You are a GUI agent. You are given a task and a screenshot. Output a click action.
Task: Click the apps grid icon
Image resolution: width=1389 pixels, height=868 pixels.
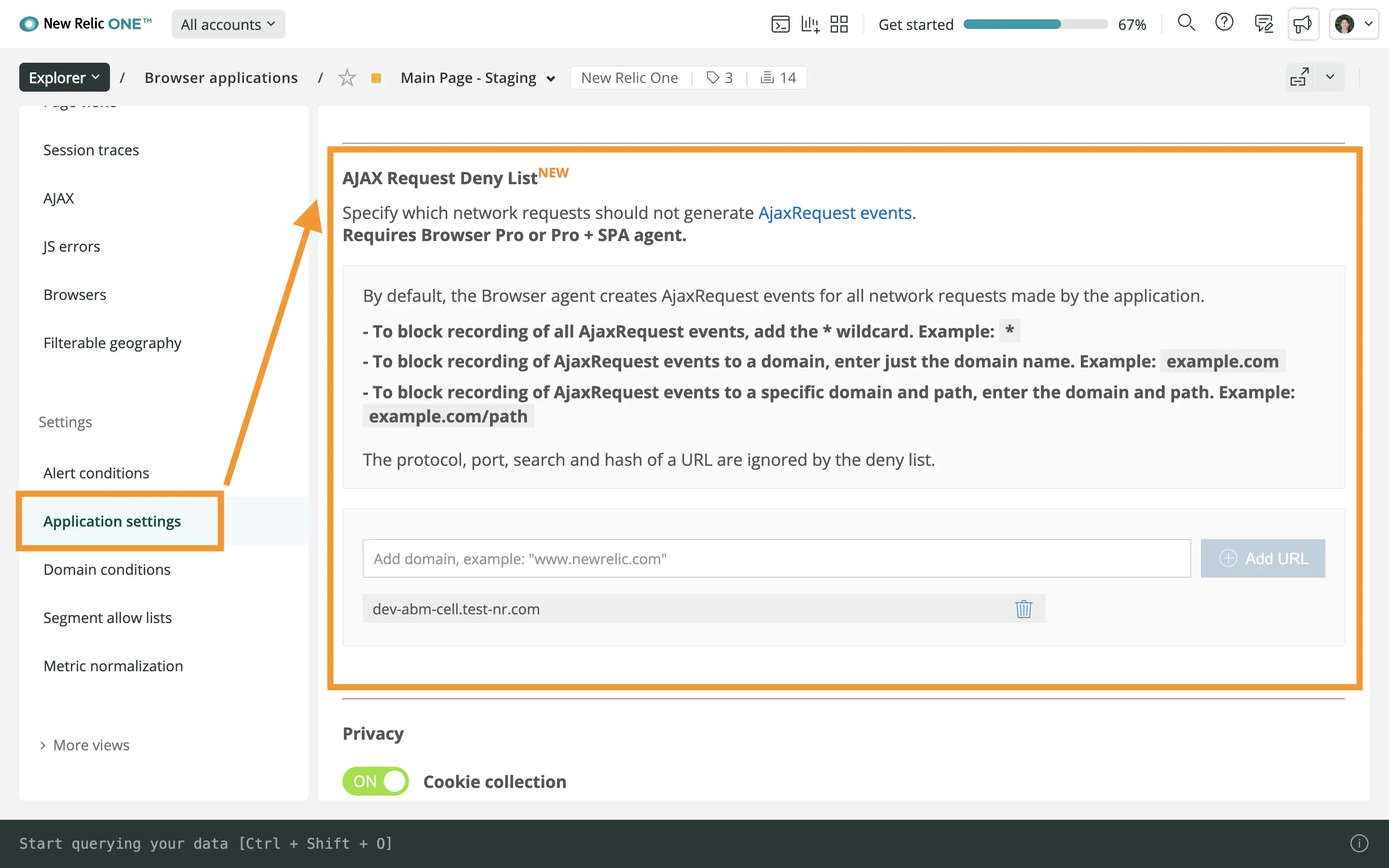coord(839,24)
